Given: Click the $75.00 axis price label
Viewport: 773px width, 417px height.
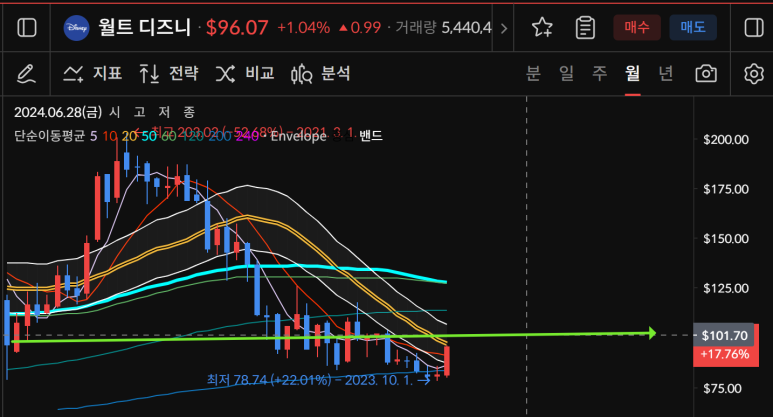Looking at the screenshot, I should point(722,388).
